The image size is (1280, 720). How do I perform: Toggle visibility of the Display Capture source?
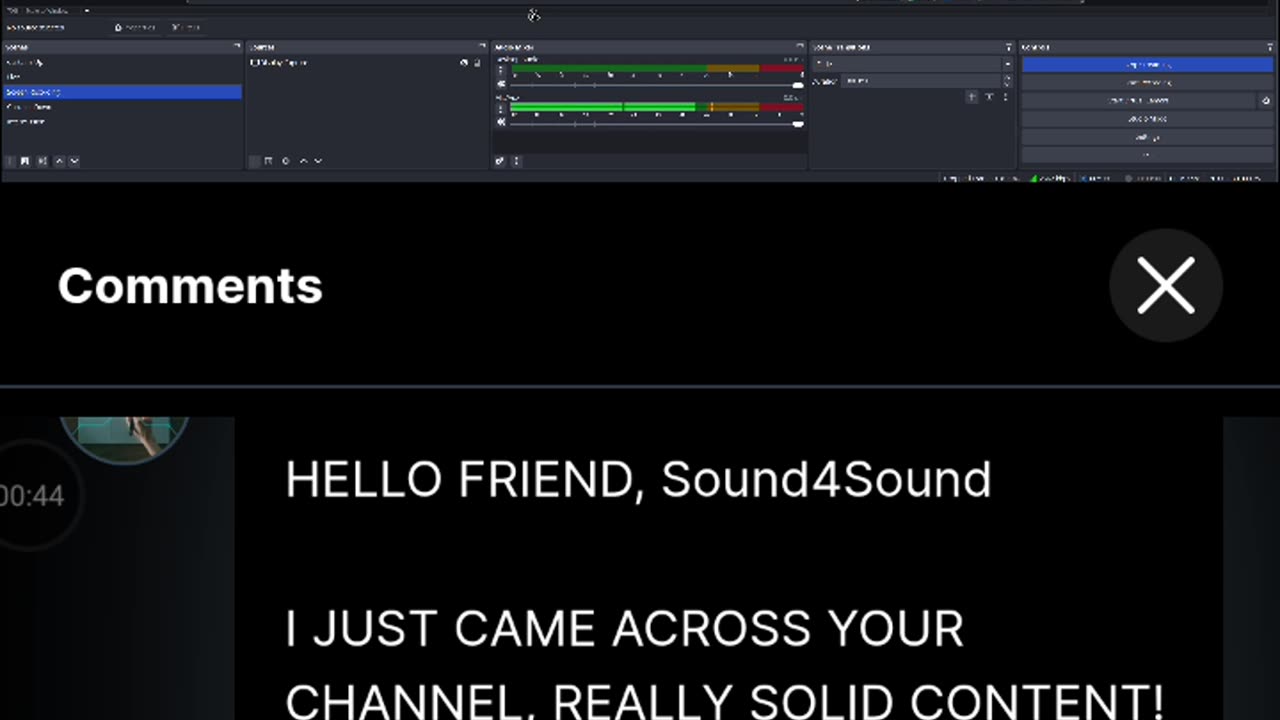pos(464,63)
